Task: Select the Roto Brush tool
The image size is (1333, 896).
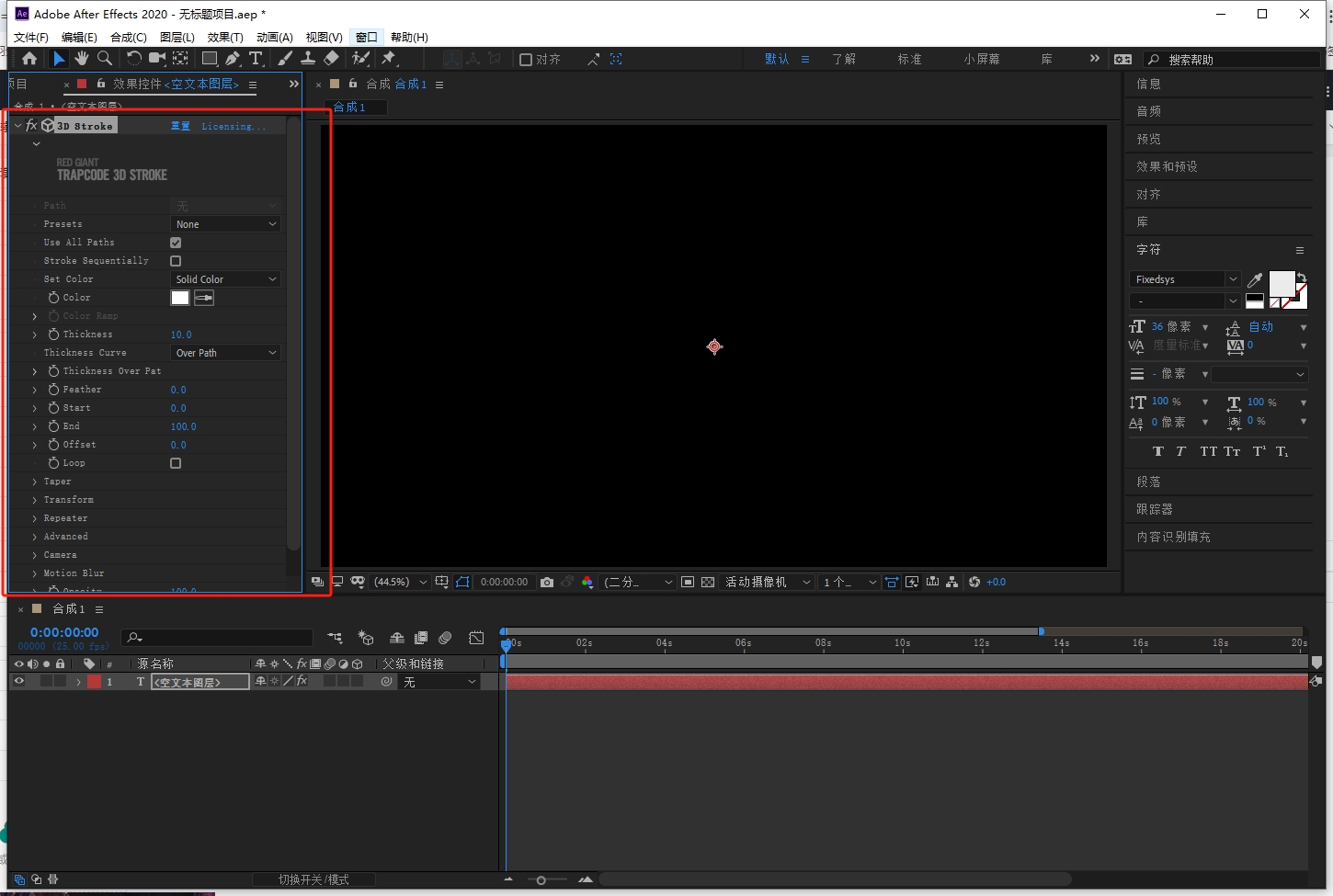Action: coord(360,58)
